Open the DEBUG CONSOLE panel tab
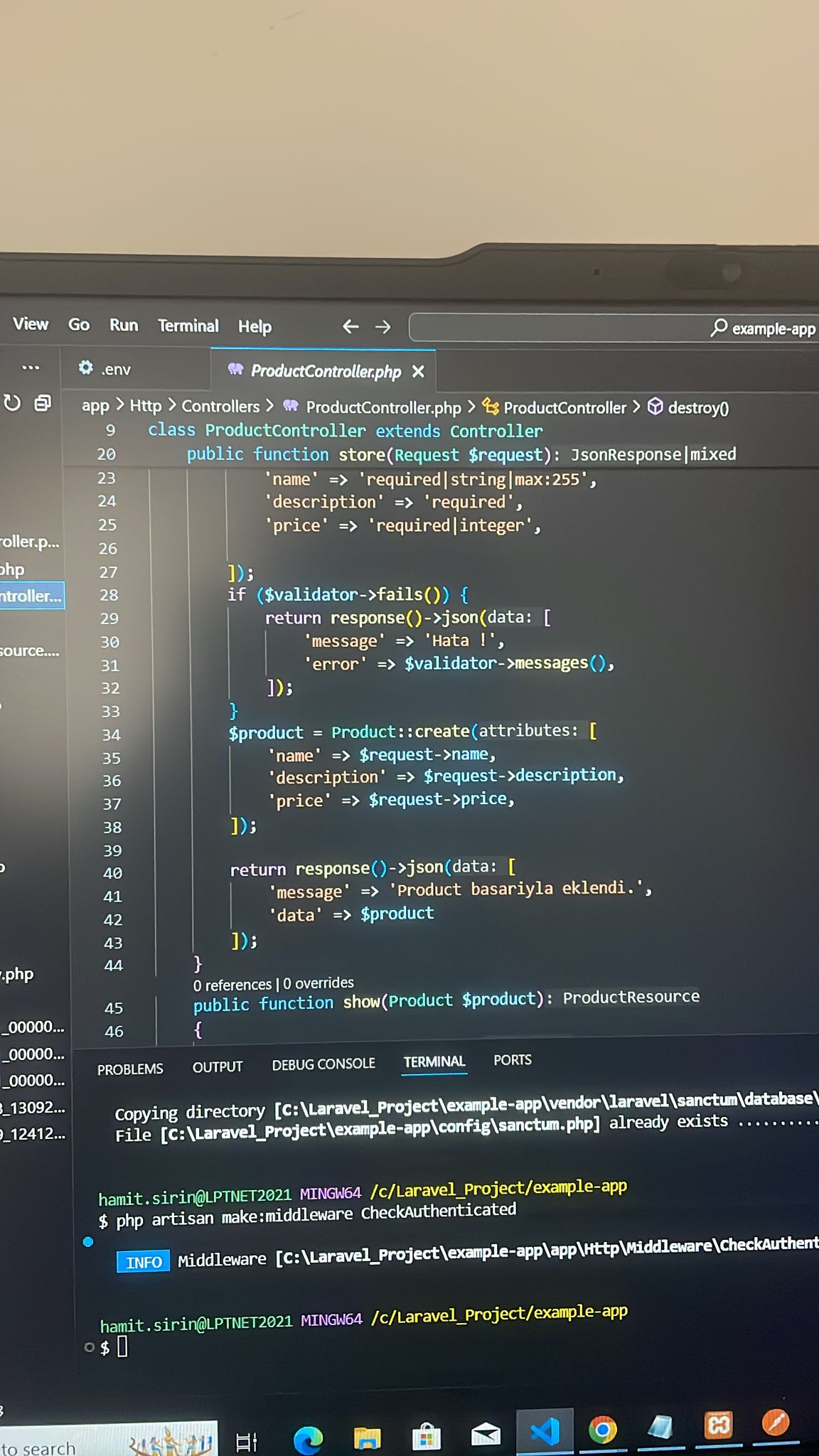This screenshot has height=1456, width=819. pyautogui.click(x=323, y=1064)
